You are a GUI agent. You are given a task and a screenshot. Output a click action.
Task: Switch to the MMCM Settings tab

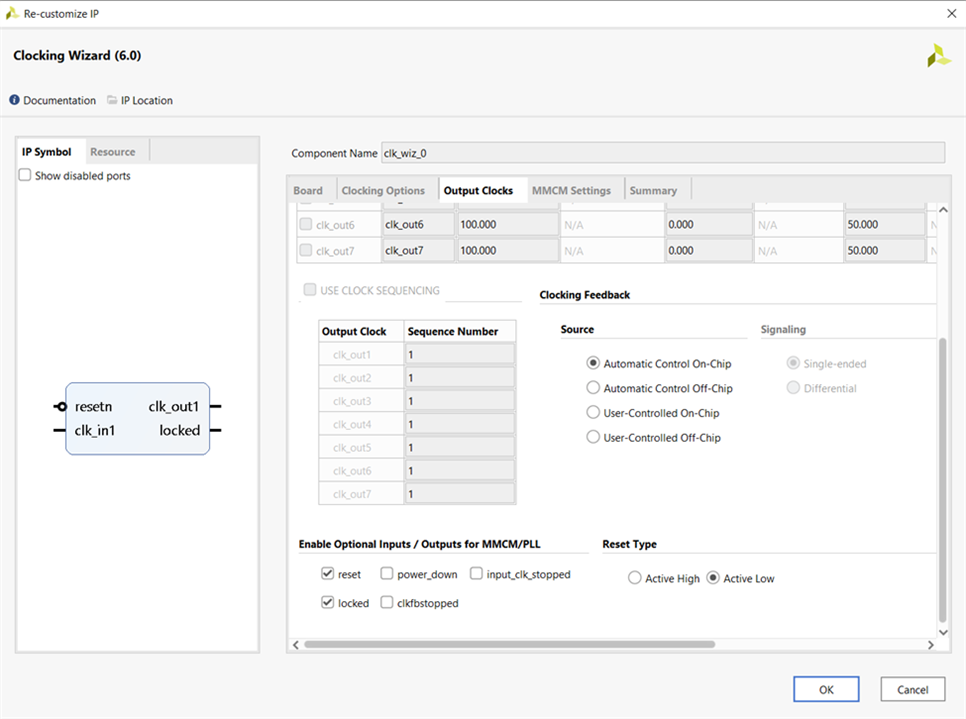coord(571,190)
